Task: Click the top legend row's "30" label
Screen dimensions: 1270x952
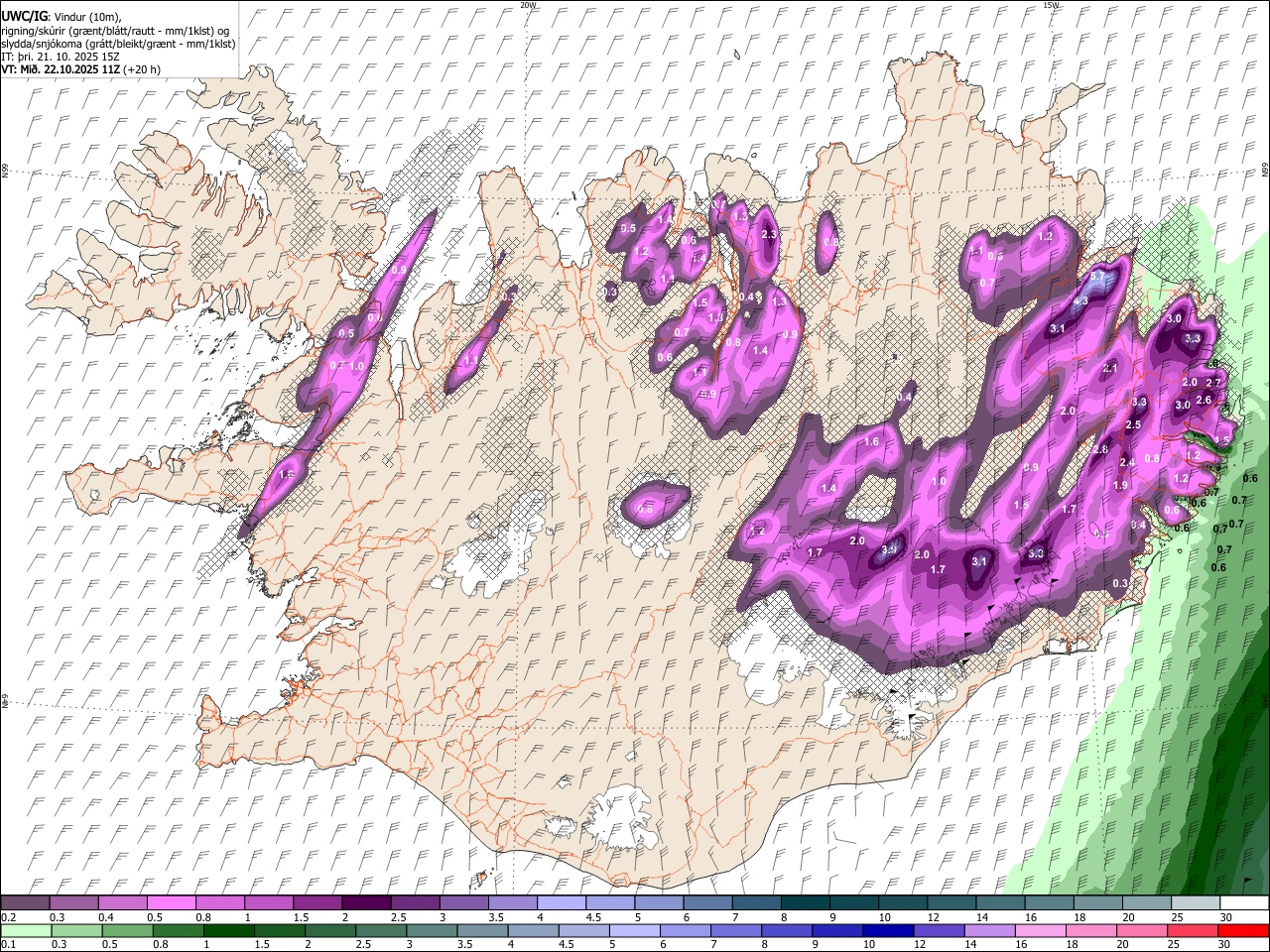Action: pos(1226,917)
